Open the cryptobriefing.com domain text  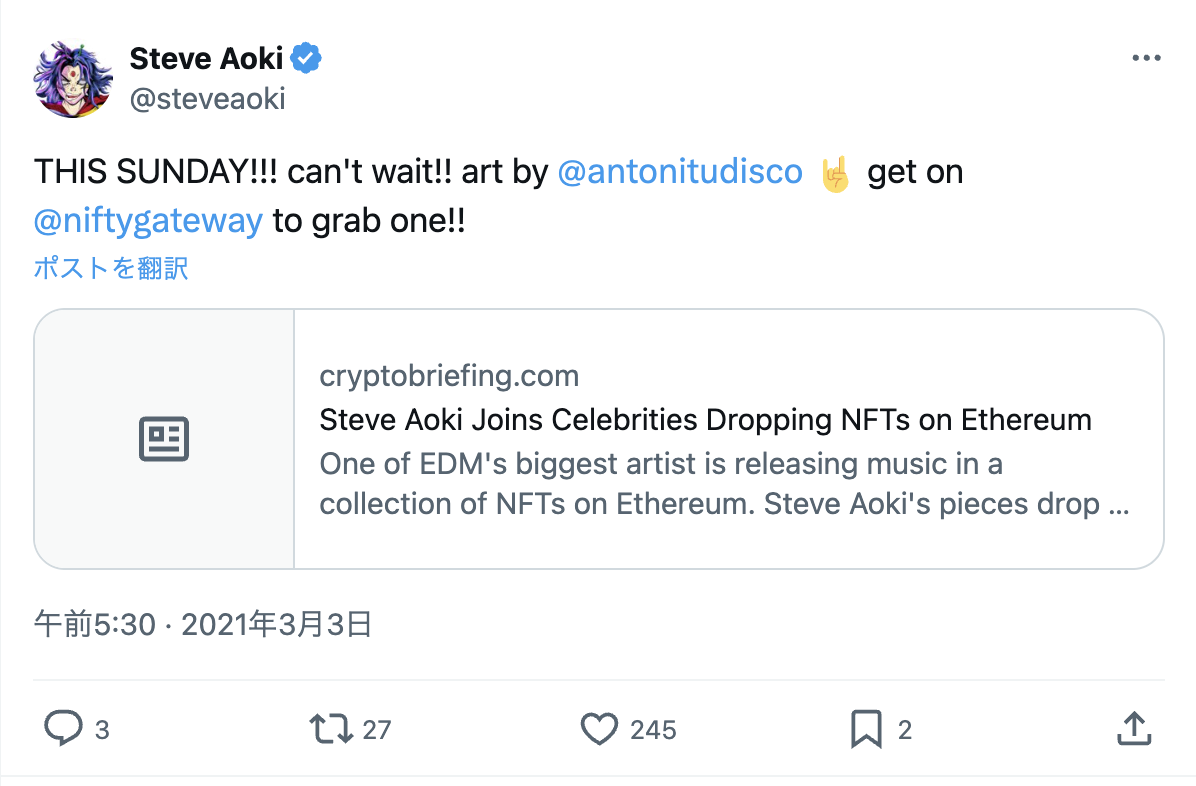pyautogui.click(x=449, y=376)
